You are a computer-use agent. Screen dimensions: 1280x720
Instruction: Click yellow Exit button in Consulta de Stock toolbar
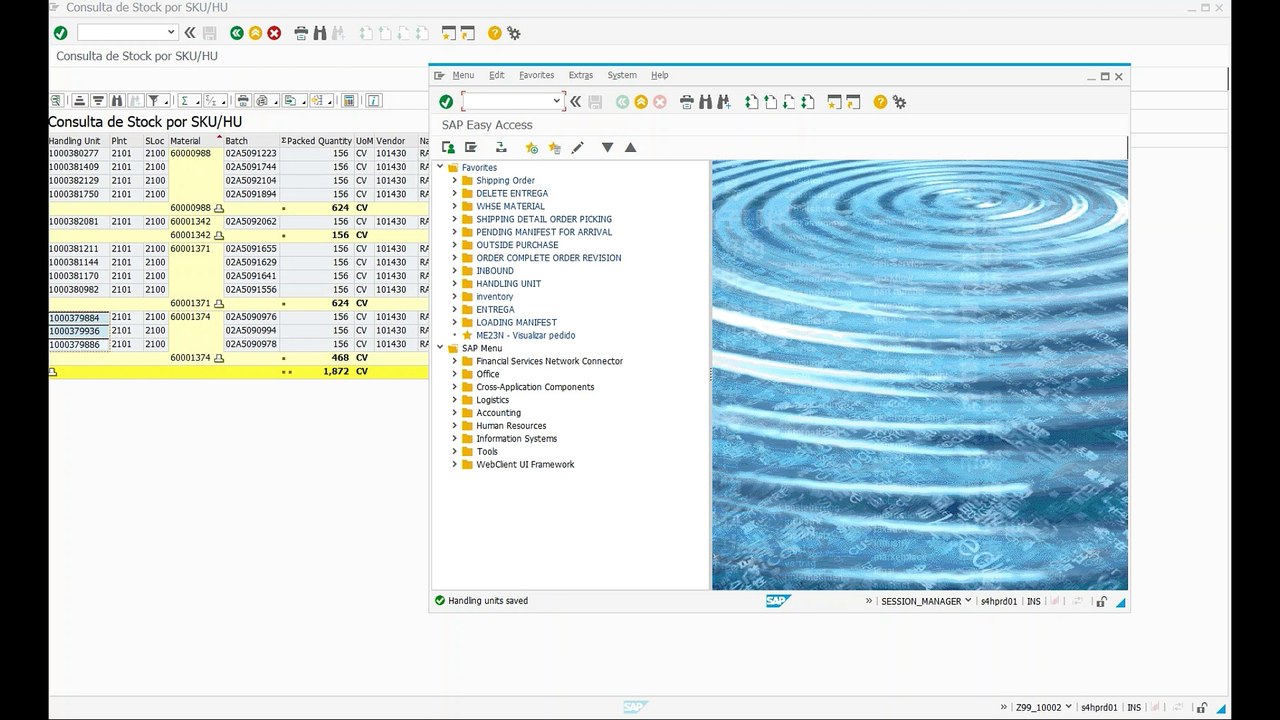(x=256, y=33)
